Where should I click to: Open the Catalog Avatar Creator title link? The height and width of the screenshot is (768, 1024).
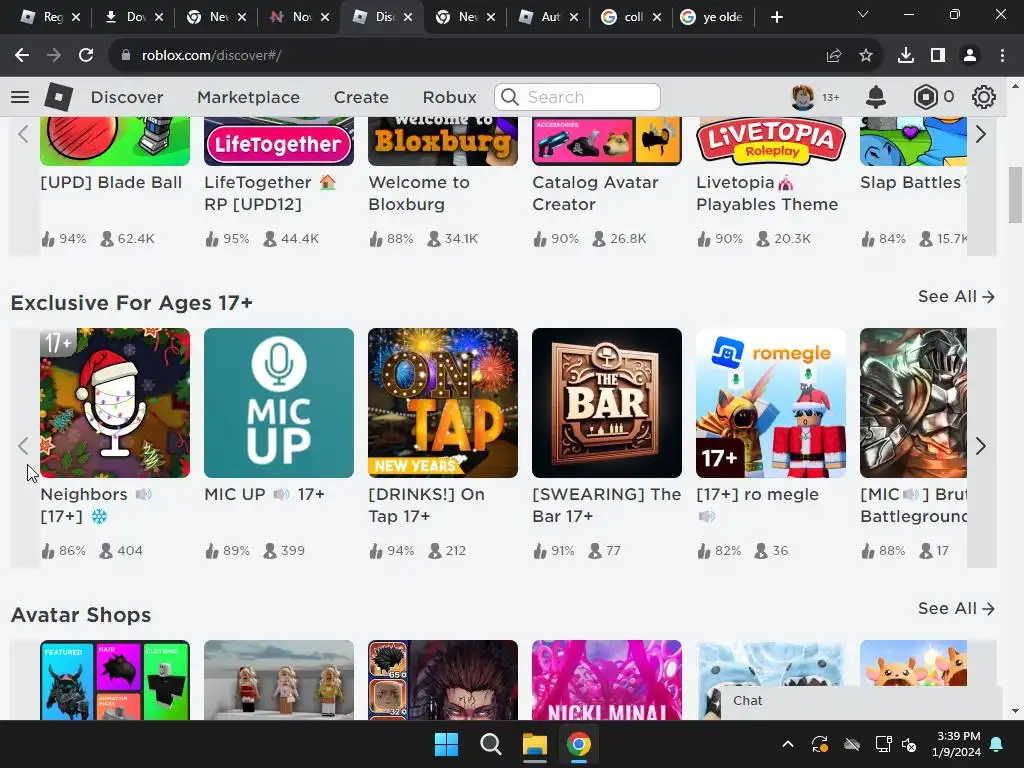[x=595, y=193]
